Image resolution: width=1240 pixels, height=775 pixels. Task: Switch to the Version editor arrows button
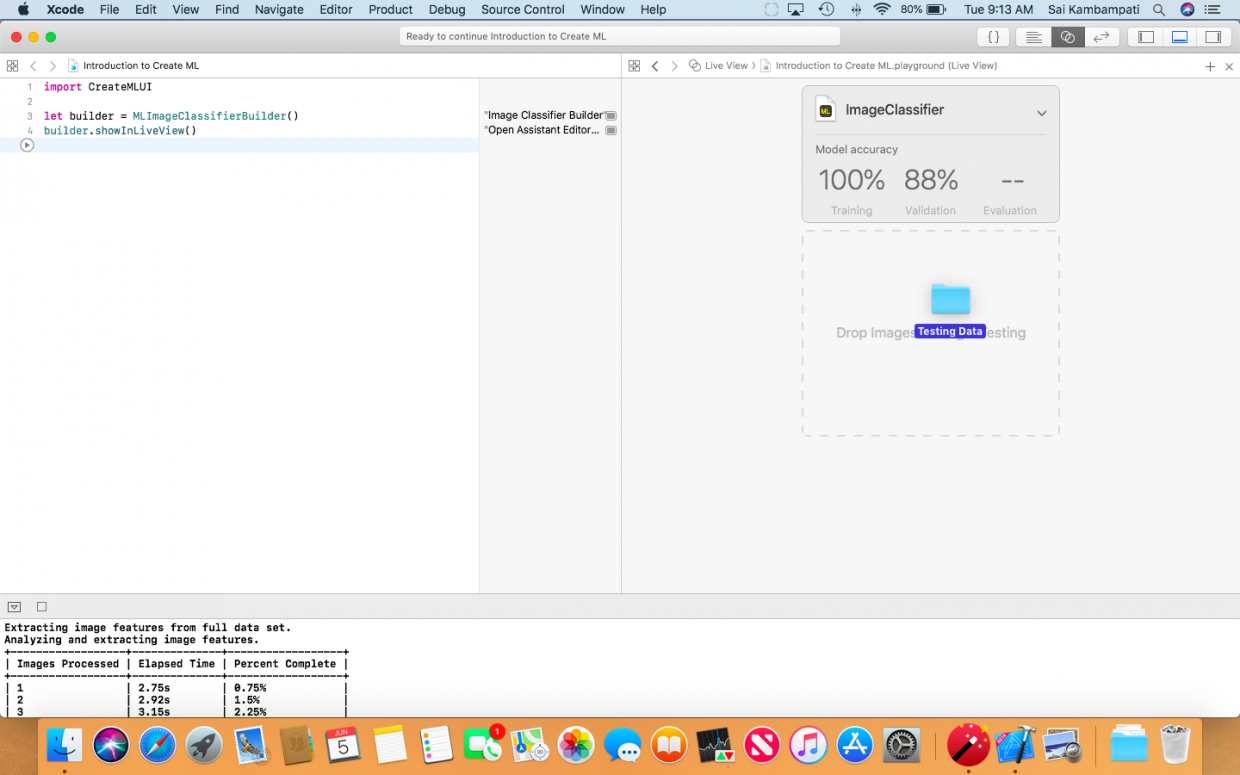click(1101, 37)
